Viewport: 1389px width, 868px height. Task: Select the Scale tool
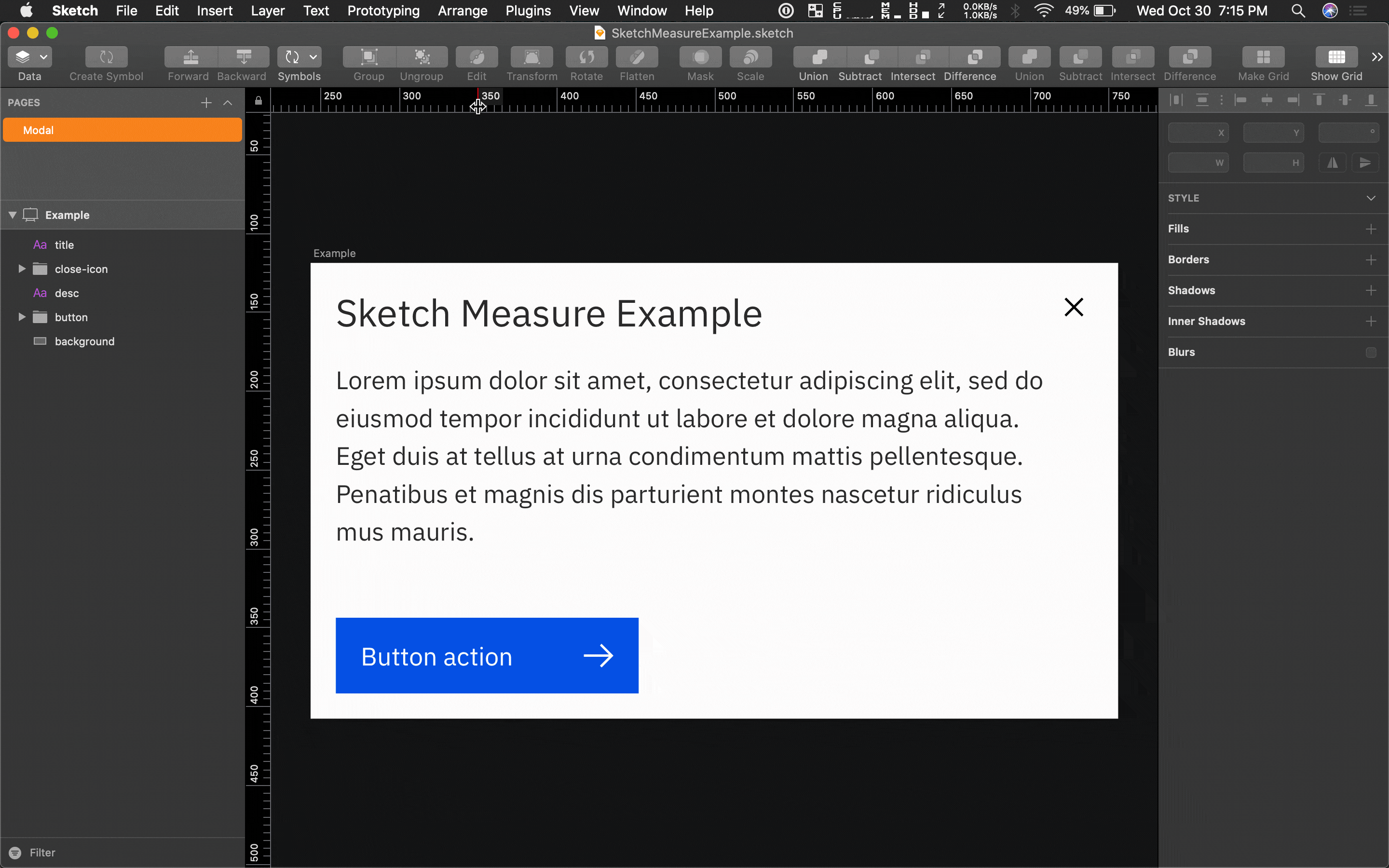pos(751,57)
